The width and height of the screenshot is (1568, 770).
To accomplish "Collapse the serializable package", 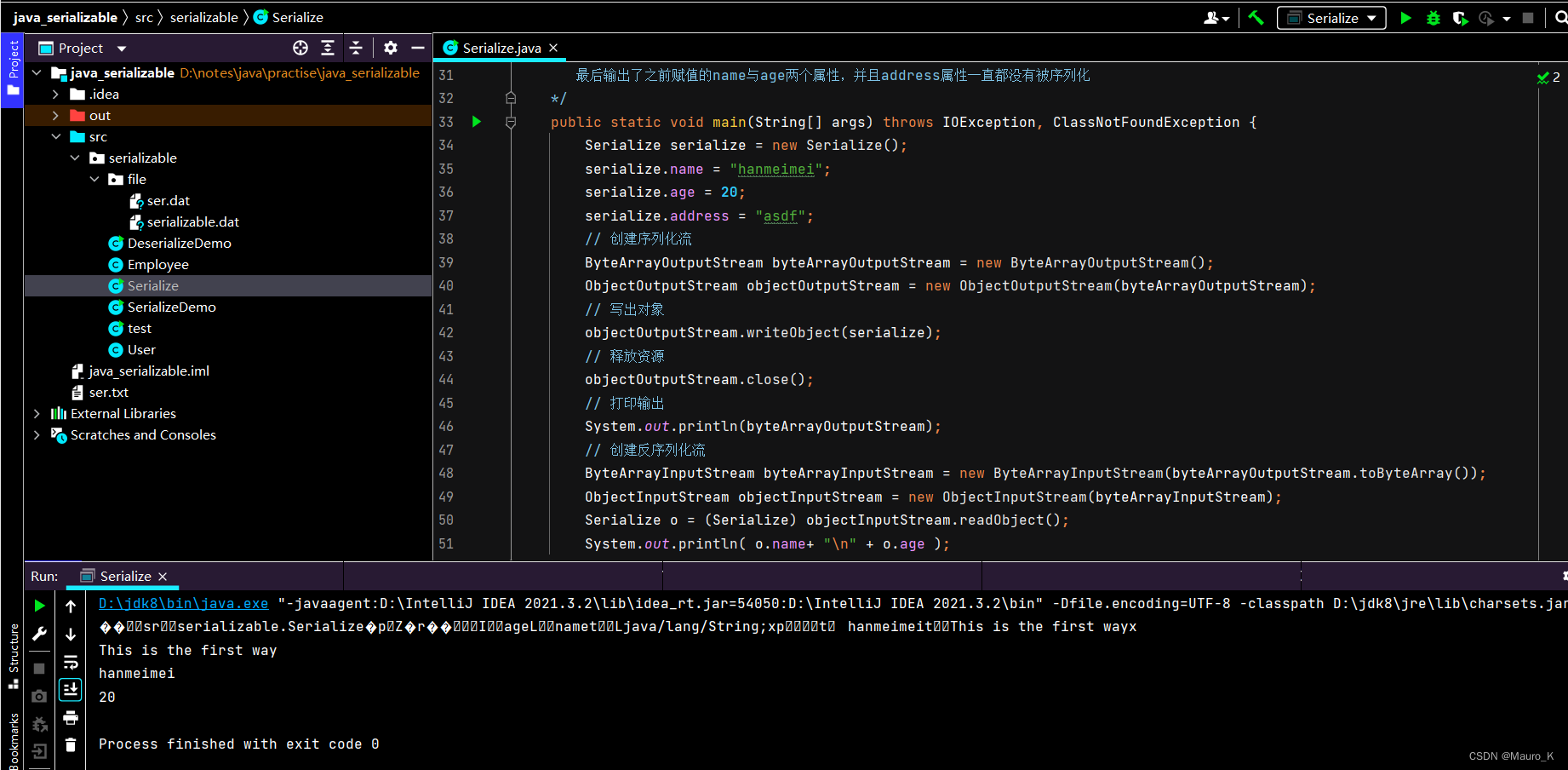I will pyautogui.click(x=75, y=158).
